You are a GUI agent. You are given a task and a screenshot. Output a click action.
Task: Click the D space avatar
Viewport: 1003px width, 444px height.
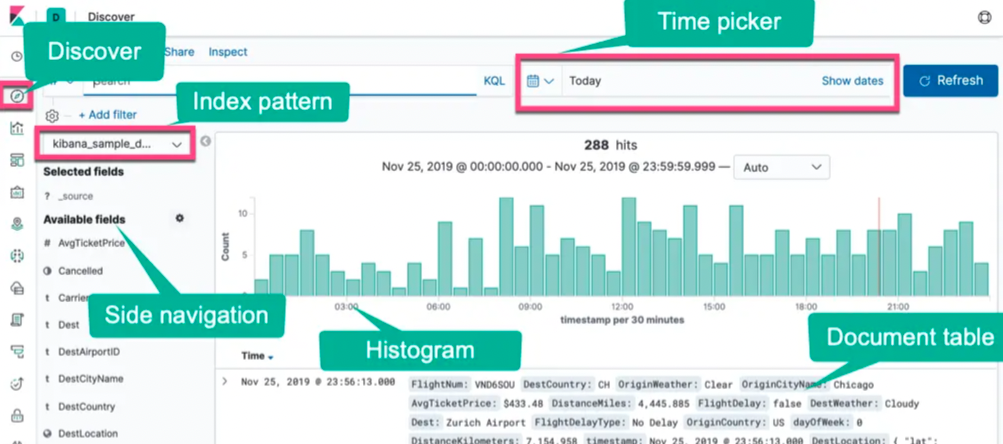click(56, 17)
